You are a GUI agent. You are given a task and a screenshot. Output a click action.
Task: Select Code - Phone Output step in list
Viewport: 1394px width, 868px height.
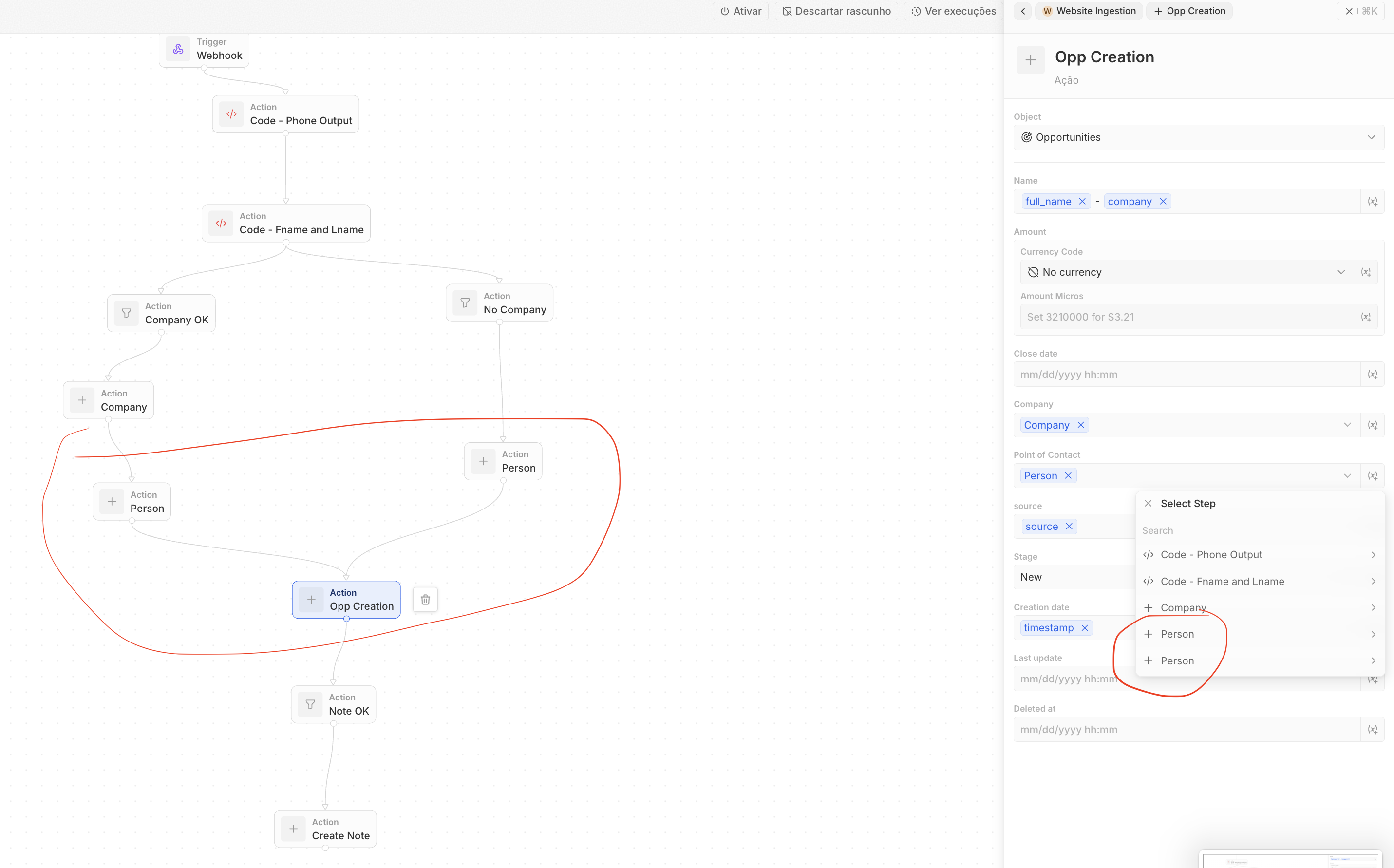1211,554
